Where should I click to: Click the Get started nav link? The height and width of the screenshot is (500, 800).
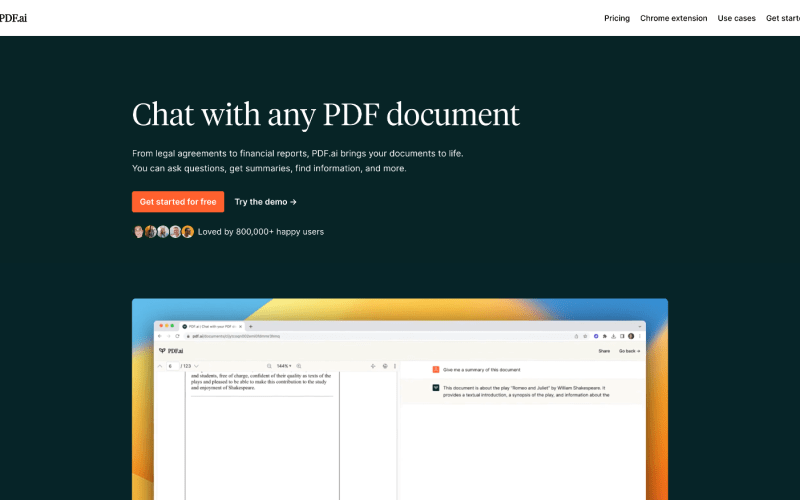783,18
